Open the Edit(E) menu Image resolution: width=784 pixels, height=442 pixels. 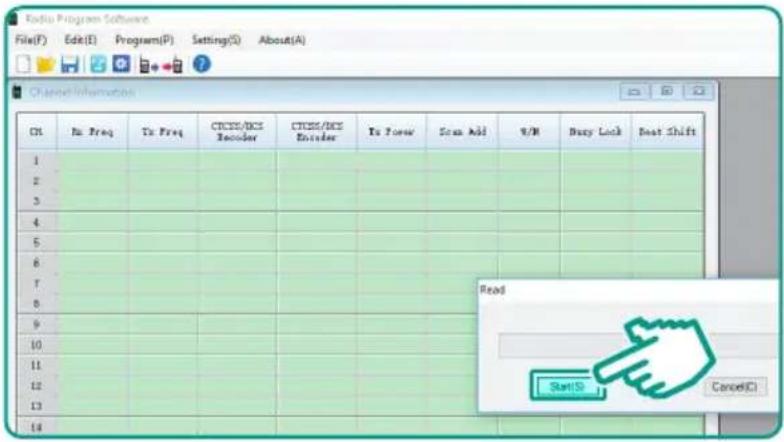[x=80, y=40]
